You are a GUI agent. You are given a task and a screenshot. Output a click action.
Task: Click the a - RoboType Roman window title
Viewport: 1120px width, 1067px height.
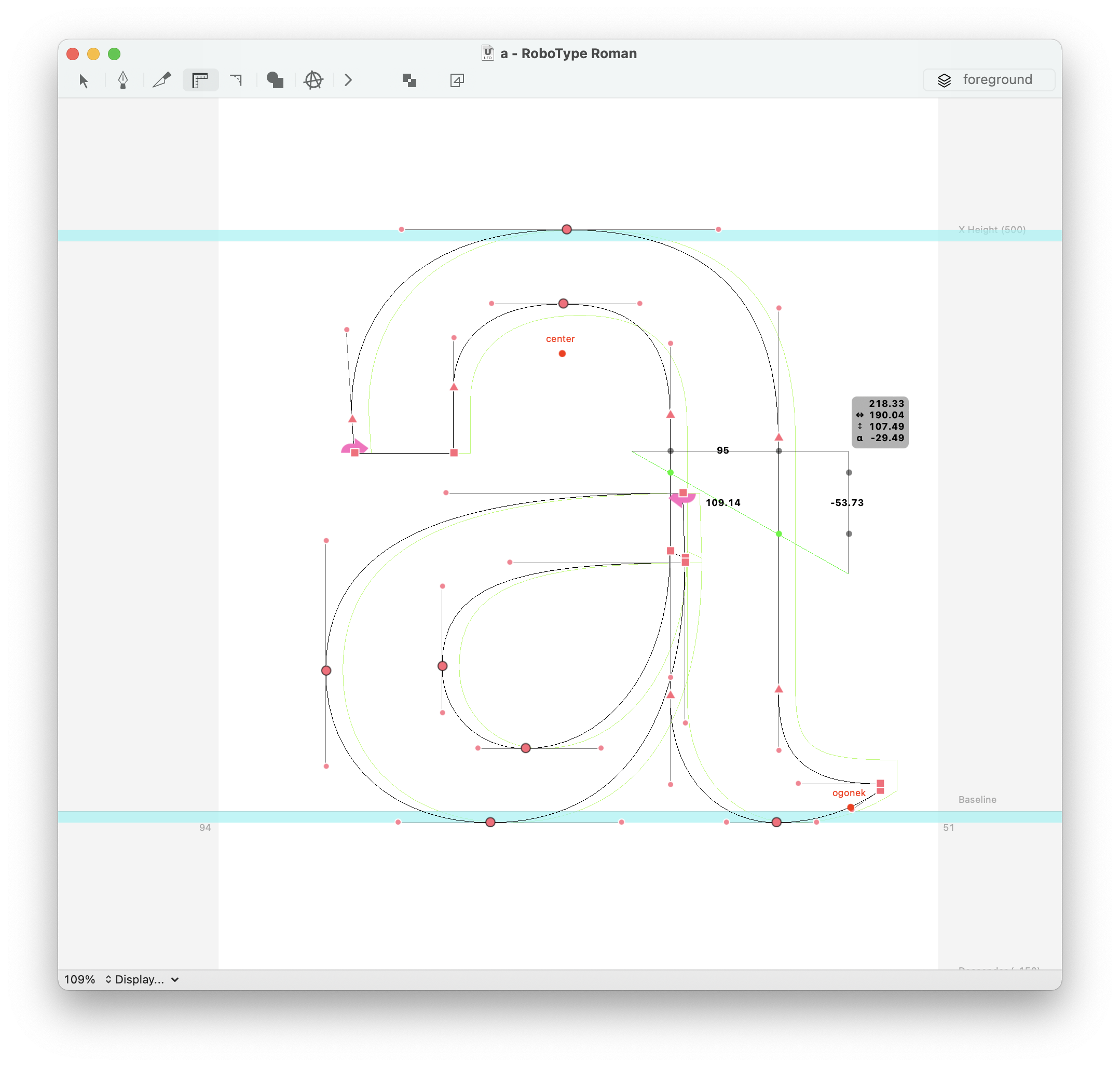pyautogui.click(x=568, y=53)
